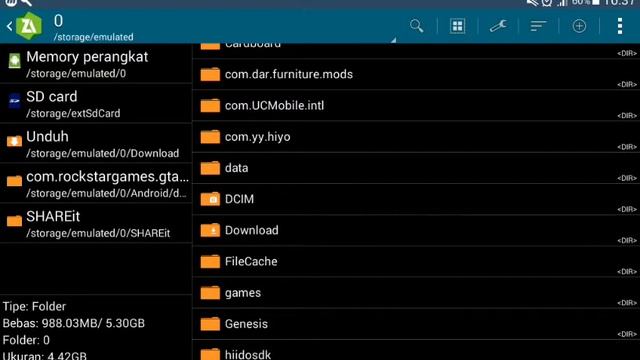Open com.dar.furniture.mods folder

coord(416,74)
